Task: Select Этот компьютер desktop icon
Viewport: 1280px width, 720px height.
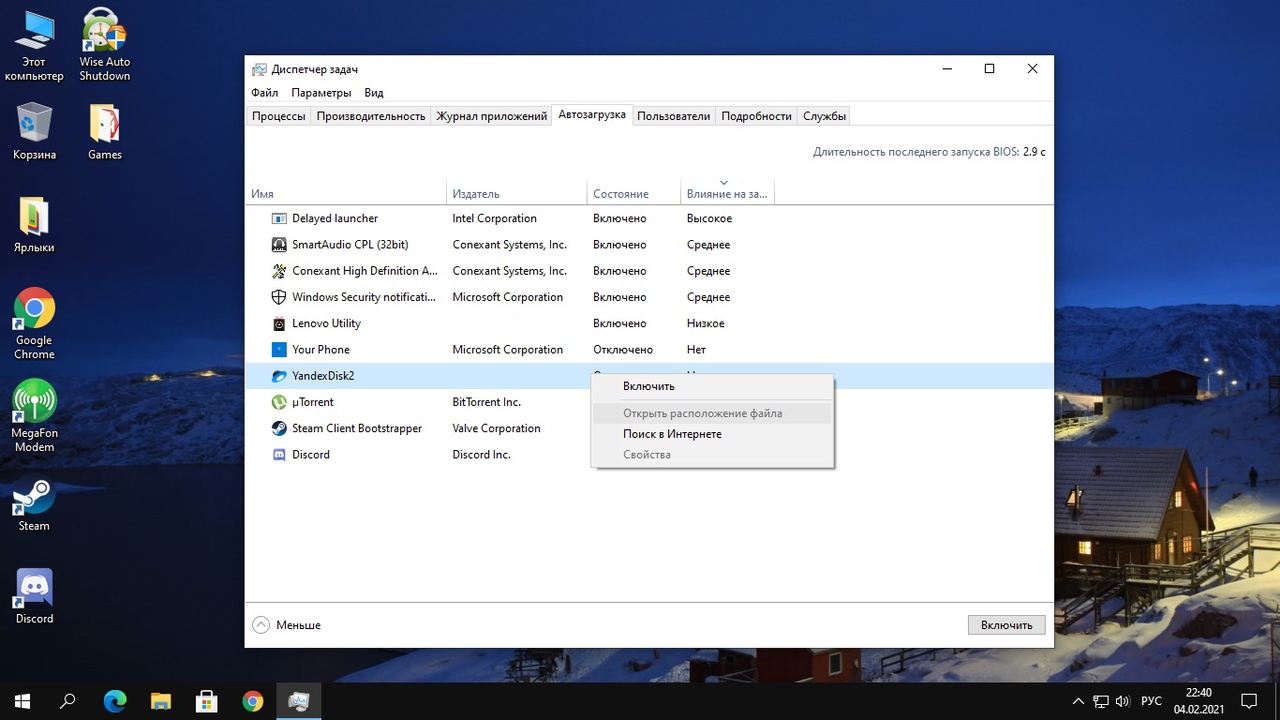Action: pyautogui.click(x=34, y=46)
